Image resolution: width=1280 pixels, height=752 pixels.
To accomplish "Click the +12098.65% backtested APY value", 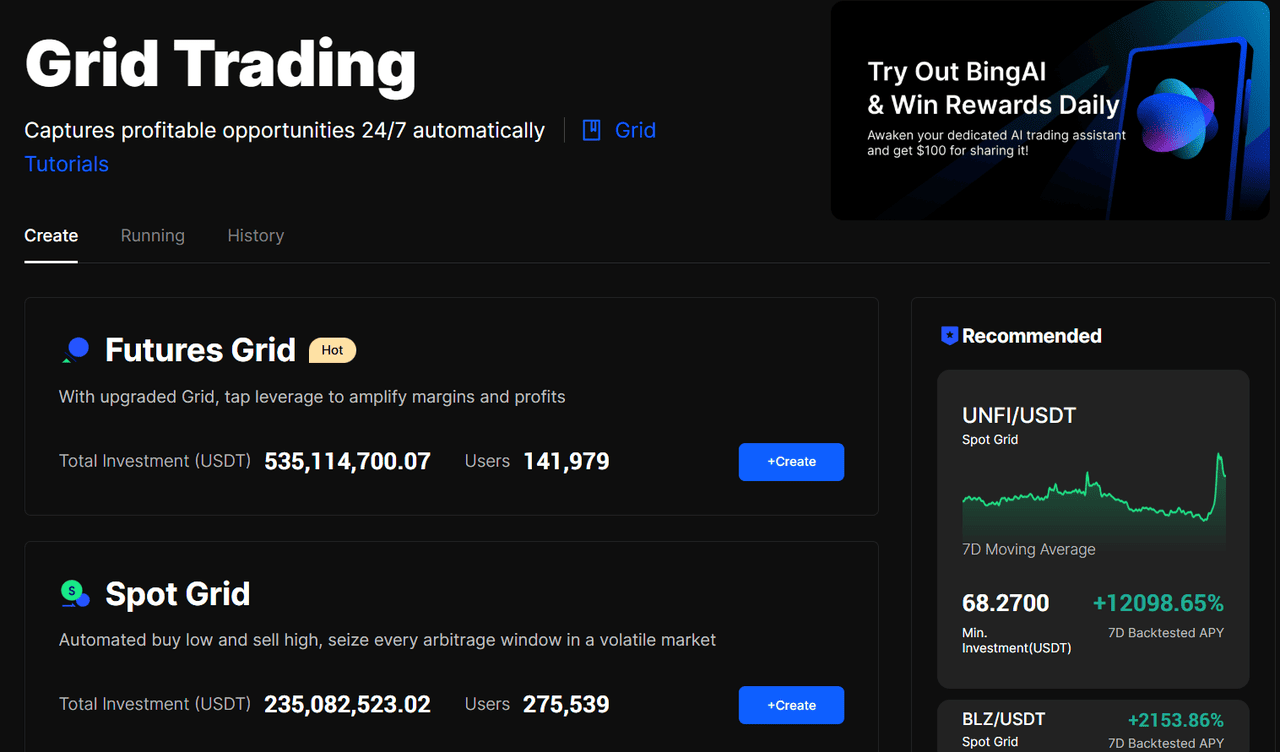I will click(x=1157, y=603).
